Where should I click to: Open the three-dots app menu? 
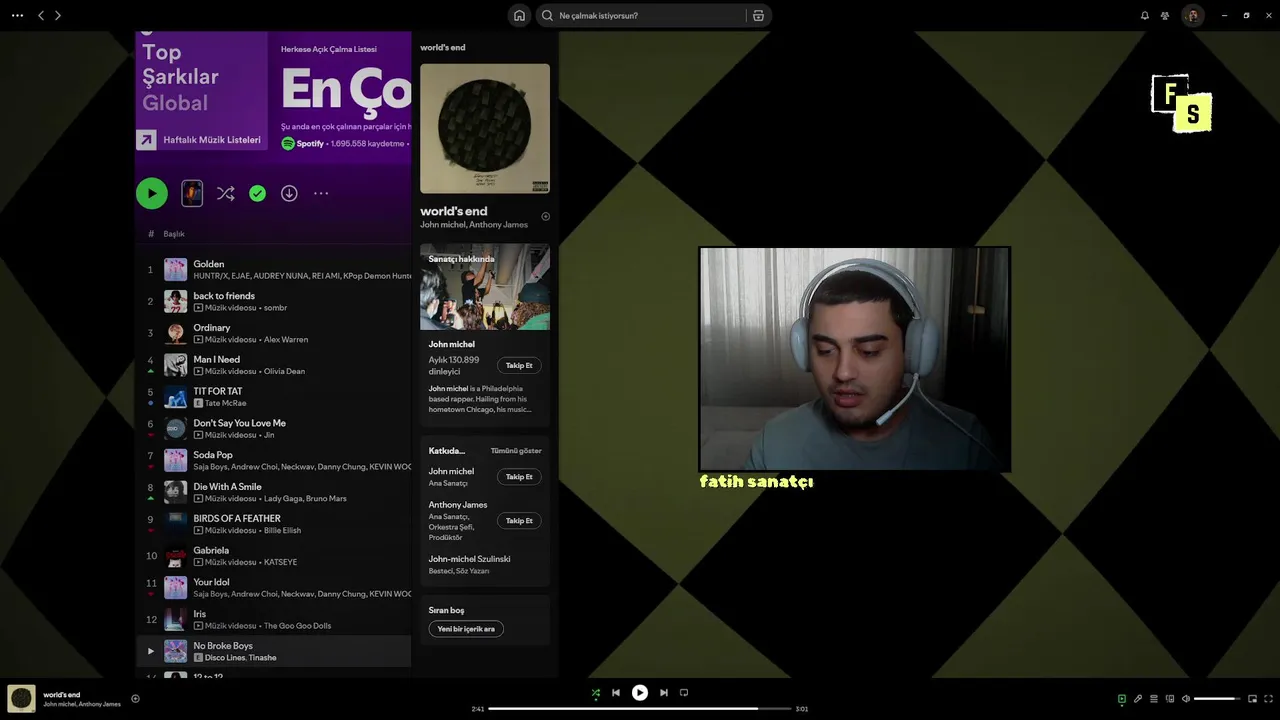point(17,15)
